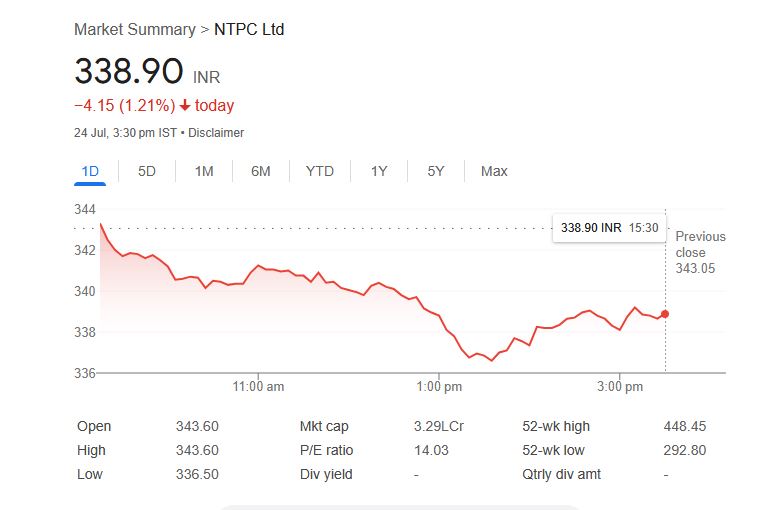Open the Disclaimer link
Screen dimensions: 770x510
tap(216, 133)
